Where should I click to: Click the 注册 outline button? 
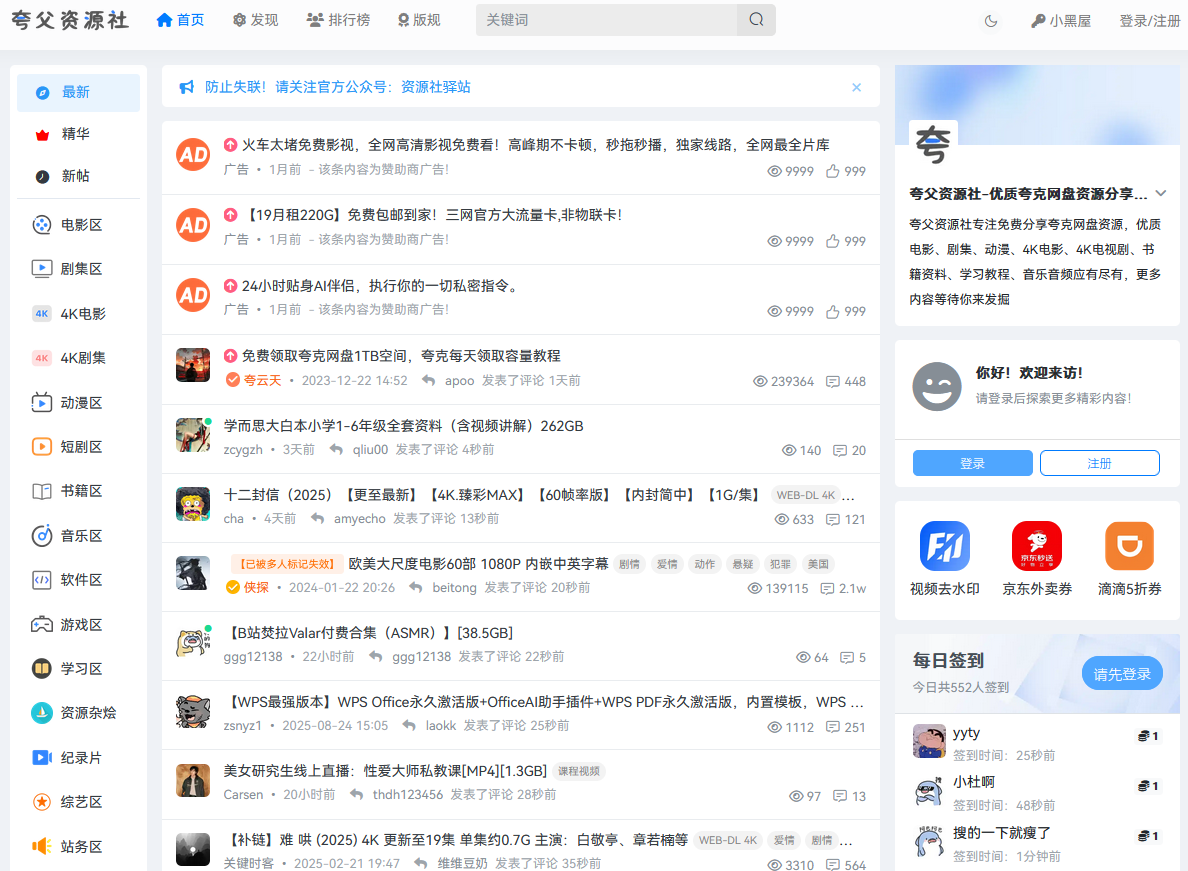click(1099, 463)
